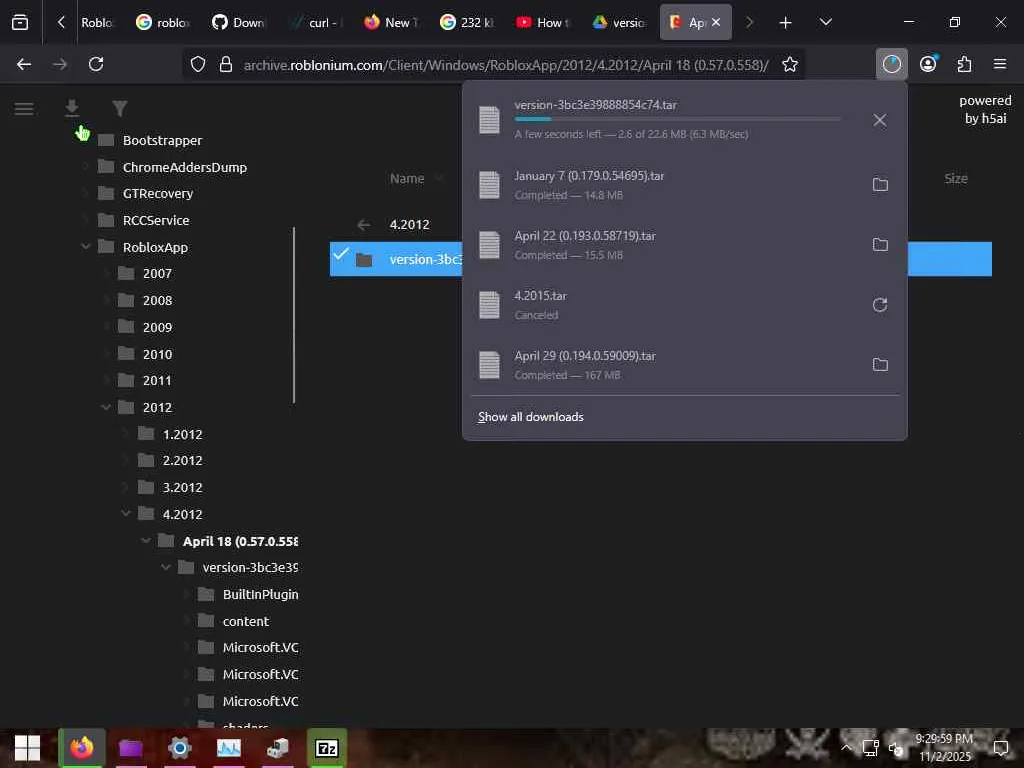Open Firefox application hamburger menu
This screenshot has height=768, width=1024.
1000,64
